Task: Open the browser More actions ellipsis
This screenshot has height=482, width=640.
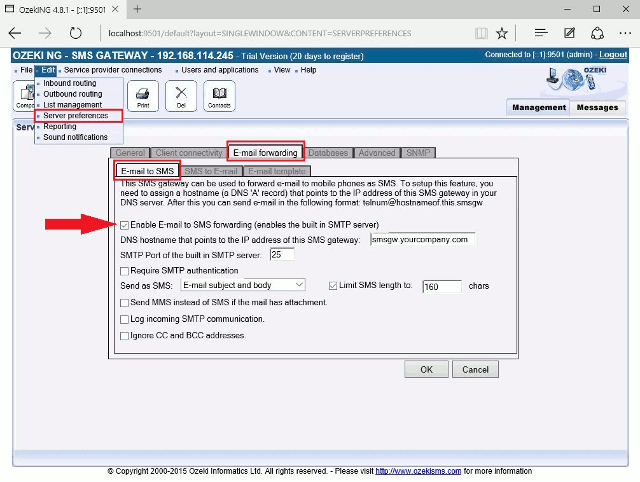Action: tap(625, 33)
